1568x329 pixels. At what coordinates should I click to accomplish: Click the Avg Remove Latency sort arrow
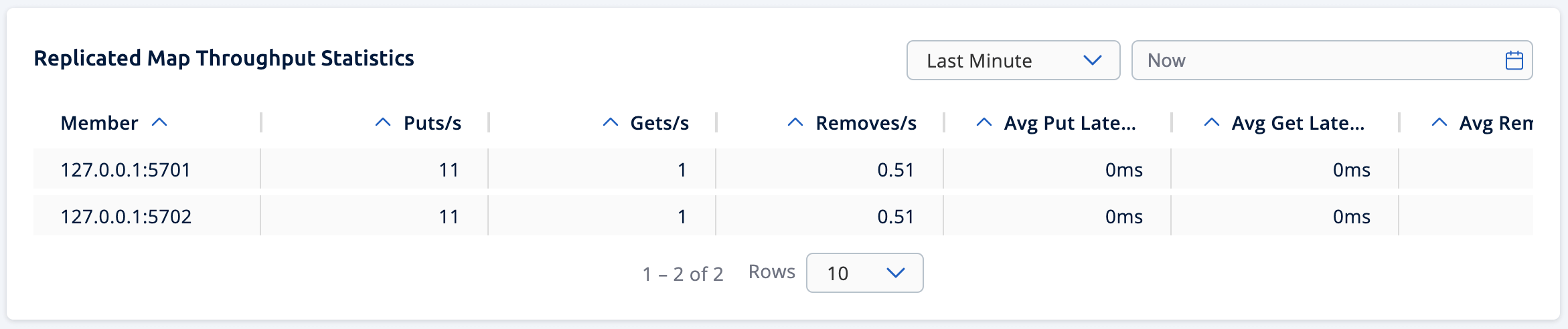coord(1439,122)
